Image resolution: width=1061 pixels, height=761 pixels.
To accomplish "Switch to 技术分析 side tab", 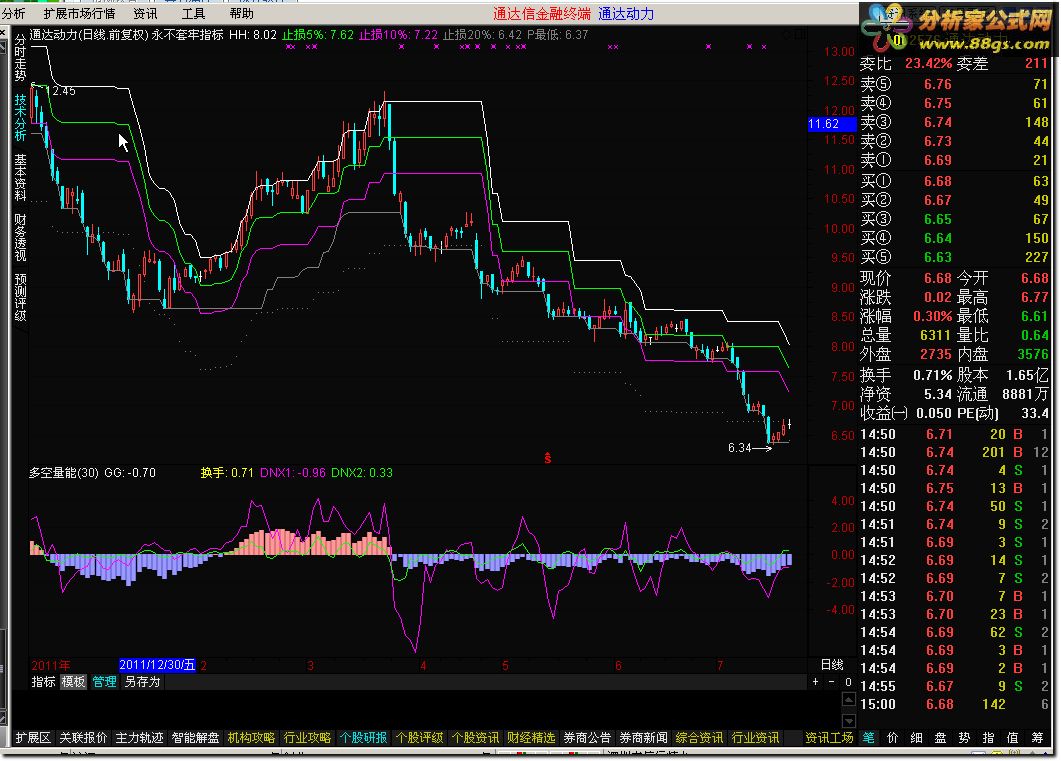I will coord(20,117).
